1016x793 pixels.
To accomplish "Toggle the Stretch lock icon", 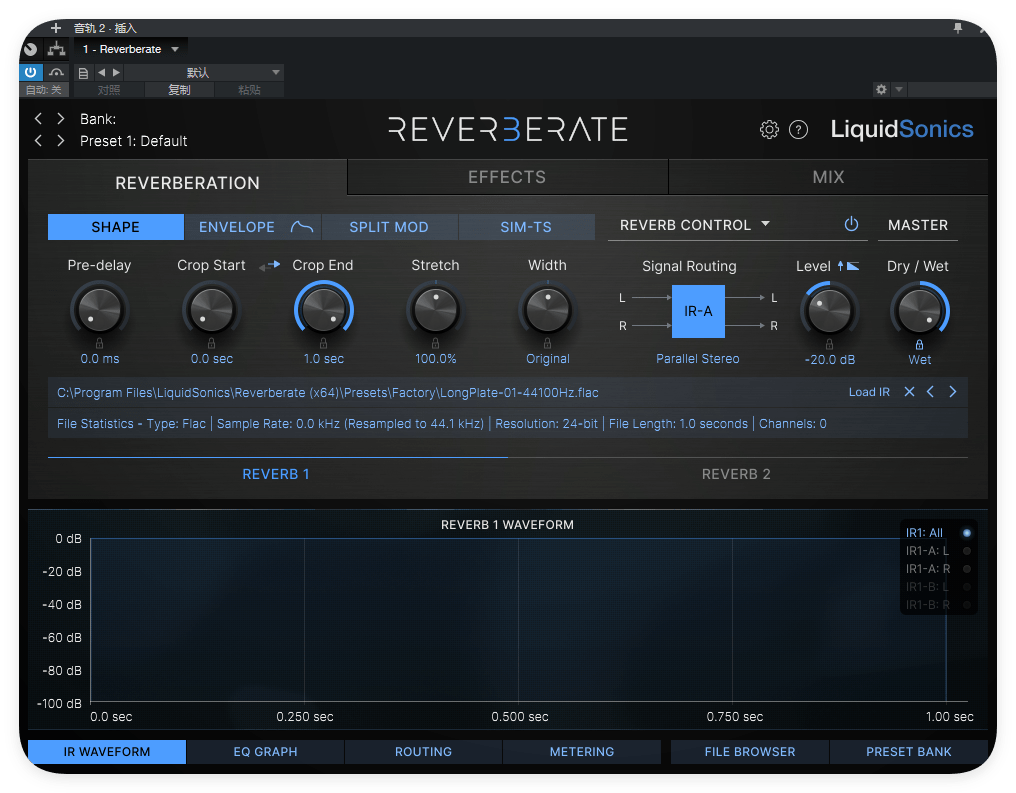I will tap(435, 343).
